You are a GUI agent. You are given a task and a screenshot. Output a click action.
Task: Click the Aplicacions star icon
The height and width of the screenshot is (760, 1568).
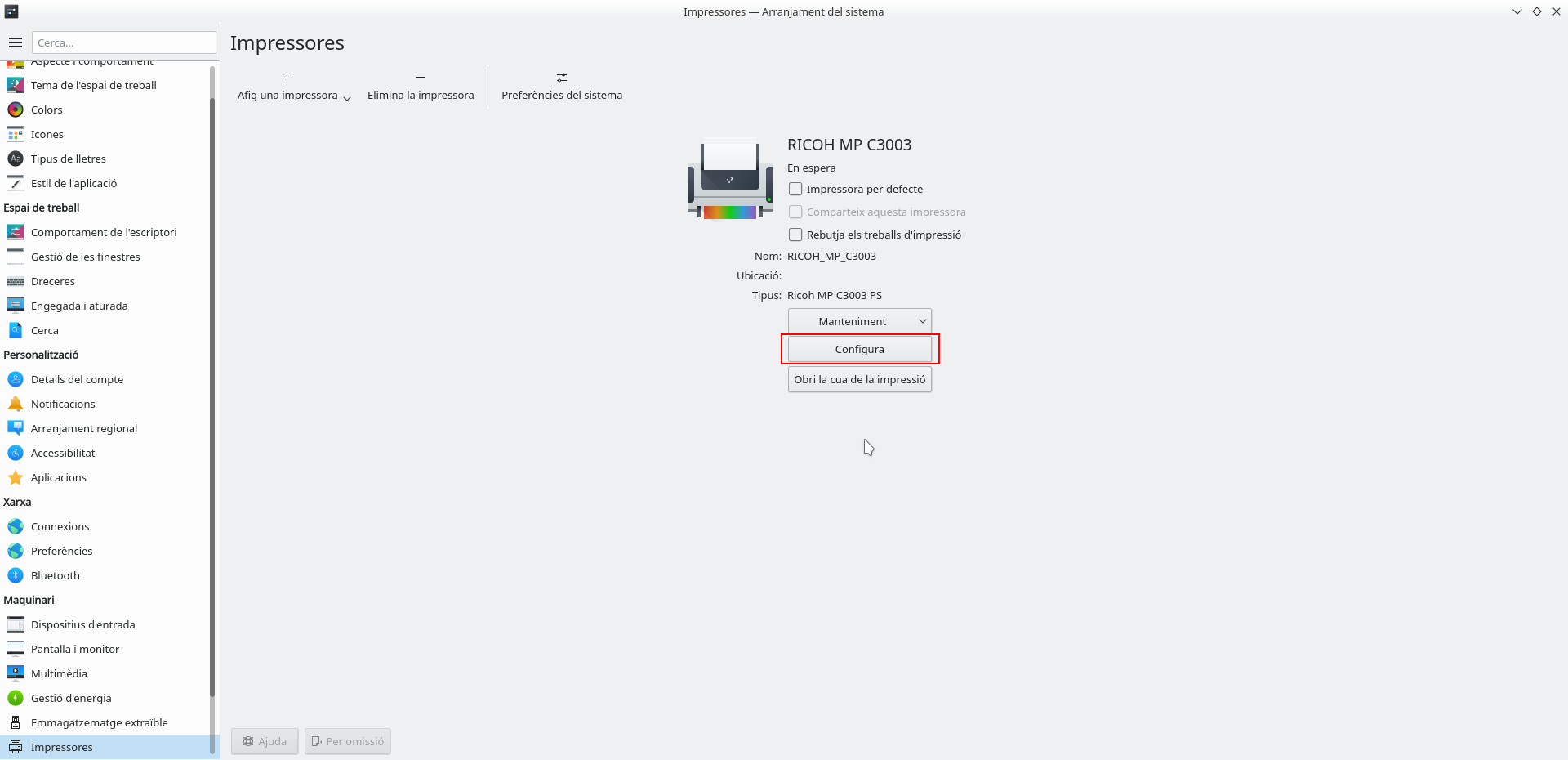(16, 477)
